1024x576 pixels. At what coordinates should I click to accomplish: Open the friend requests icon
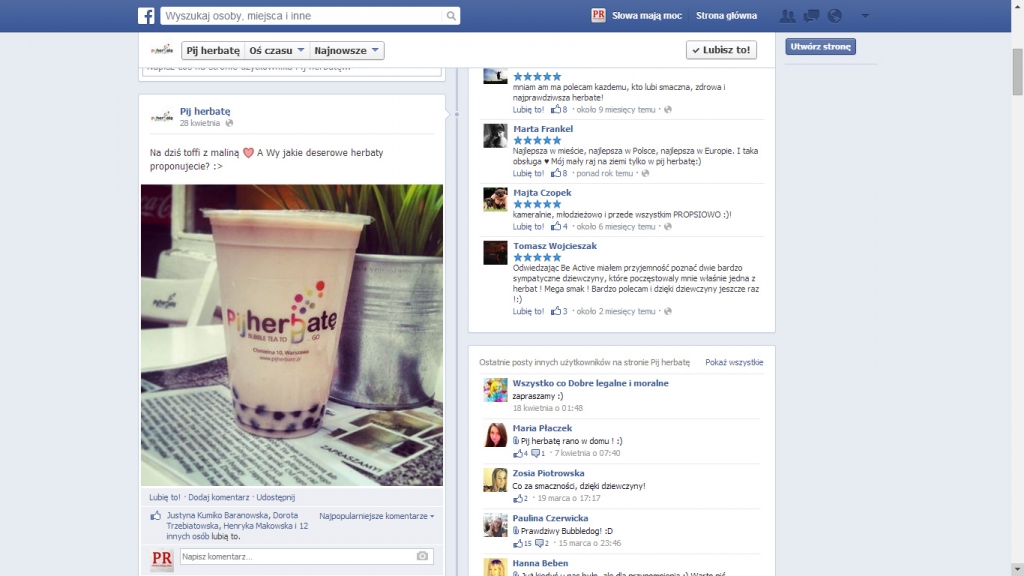pos(787,16)
